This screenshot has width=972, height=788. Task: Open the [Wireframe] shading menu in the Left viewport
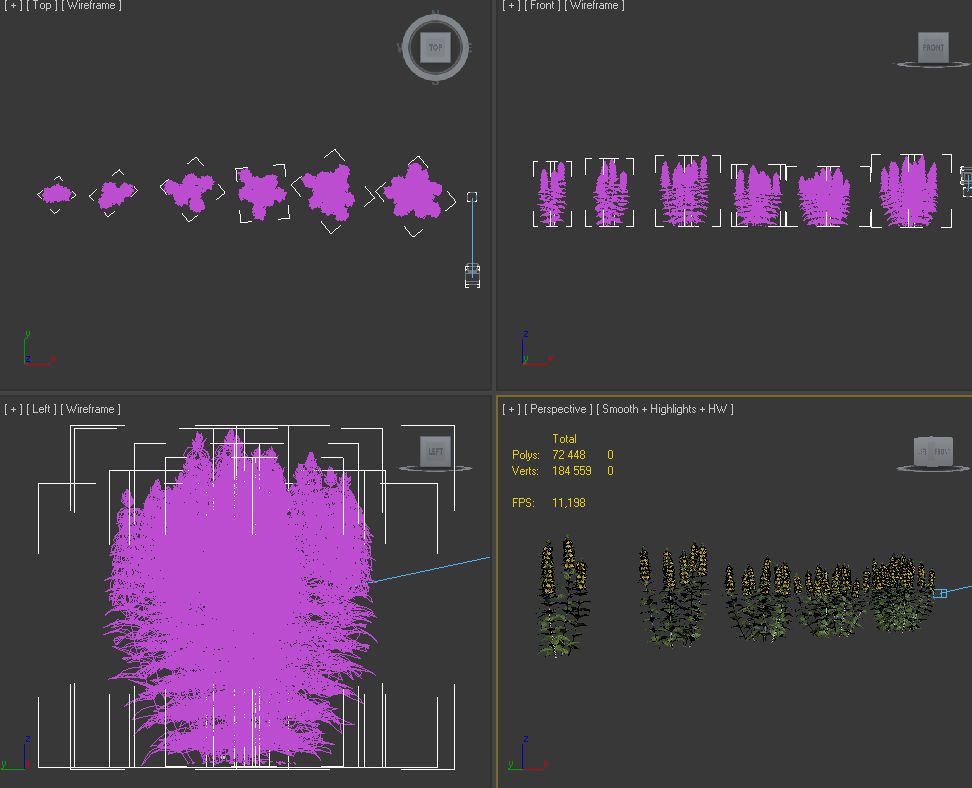[x=91, y=409]
